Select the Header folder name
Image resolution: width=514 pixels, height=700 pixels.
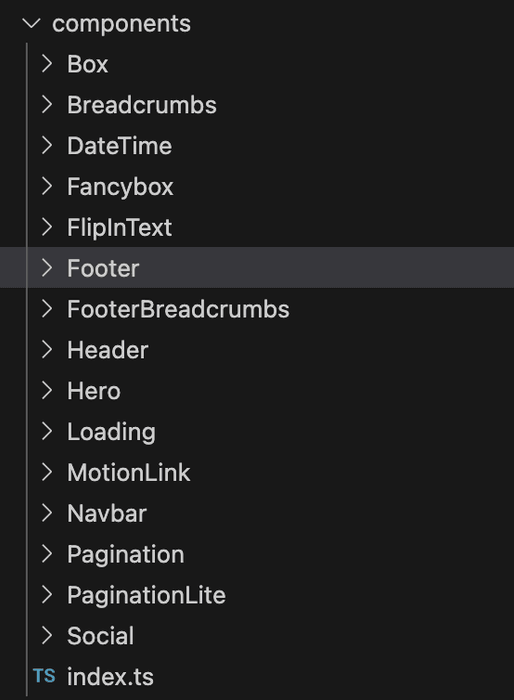pyautogui.click(x=108, y=350)
